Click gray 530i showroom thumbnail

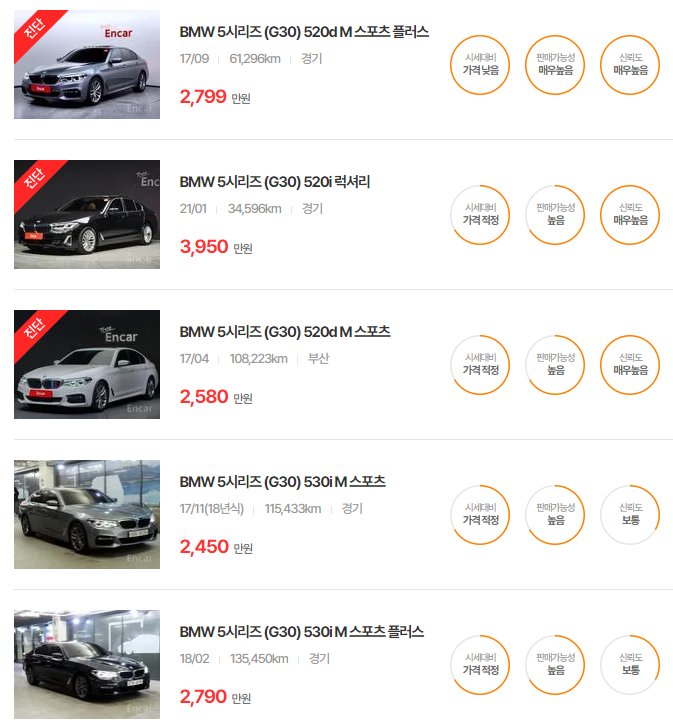pyautogui.click(x=87, y=514)
